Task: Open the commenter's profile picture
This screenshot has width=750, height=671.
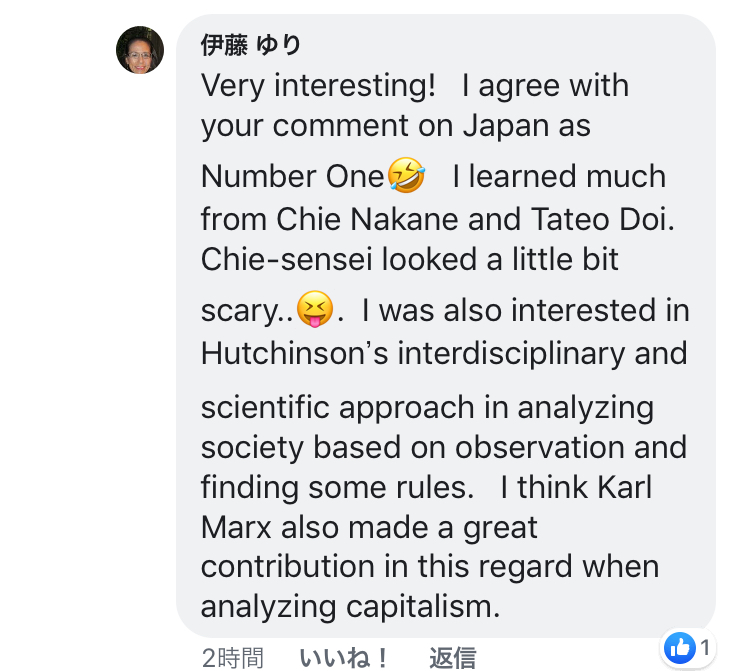Action: pos(140,50)
